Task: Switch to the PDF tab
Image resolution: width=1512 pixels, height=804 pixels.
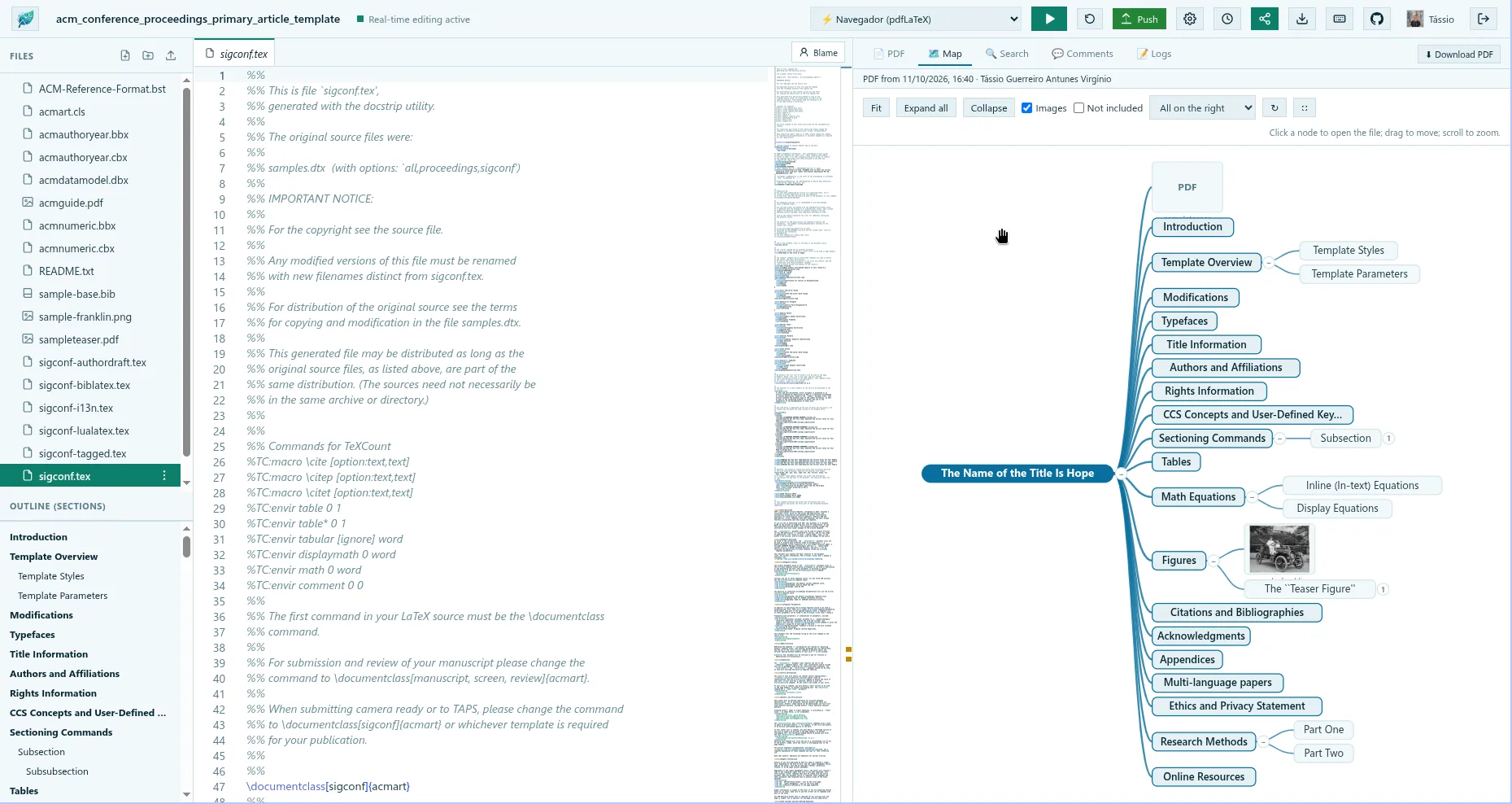Action: [889, 54]
